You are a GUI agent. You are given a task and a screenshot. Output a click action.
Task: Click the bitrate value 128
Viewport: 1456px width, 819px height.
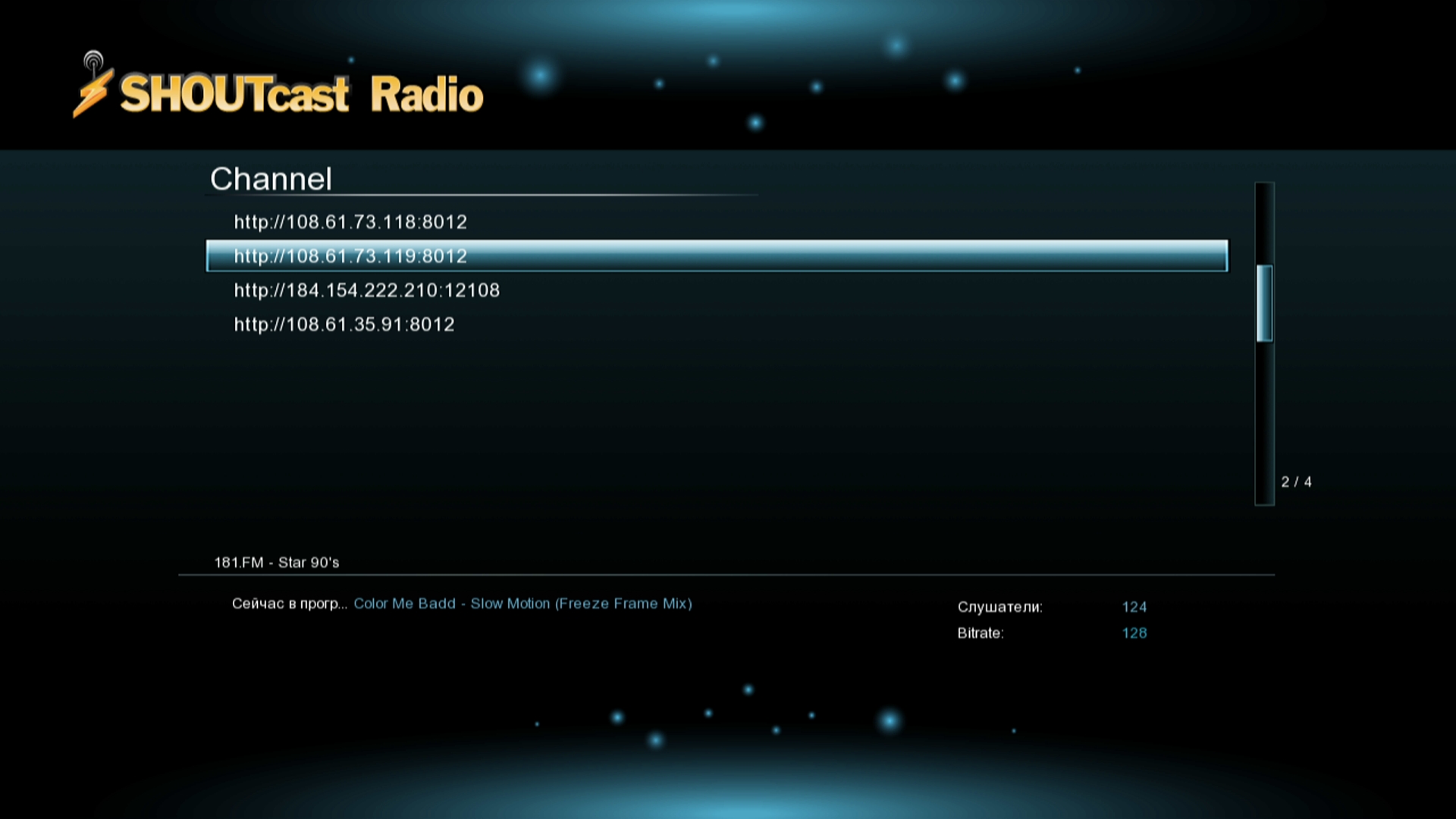click(x=1134, y=633)
